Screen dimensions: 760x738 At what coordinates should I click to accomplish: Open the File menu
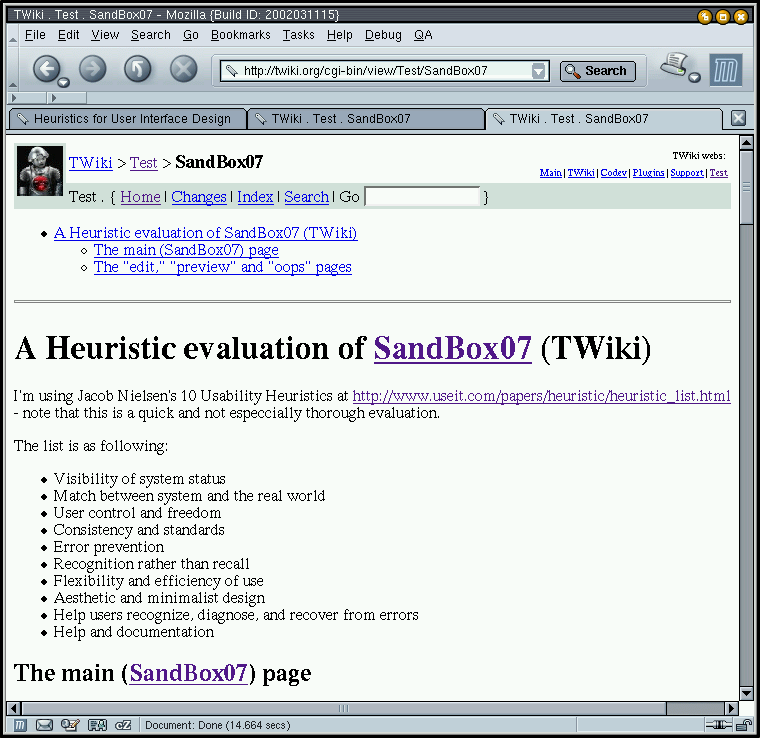pos(35,35)
